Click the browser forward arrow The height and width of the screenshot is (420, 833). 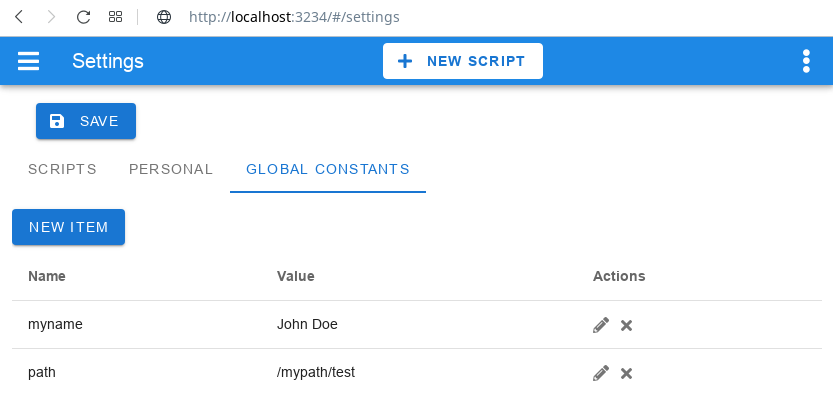pos(51,17)
